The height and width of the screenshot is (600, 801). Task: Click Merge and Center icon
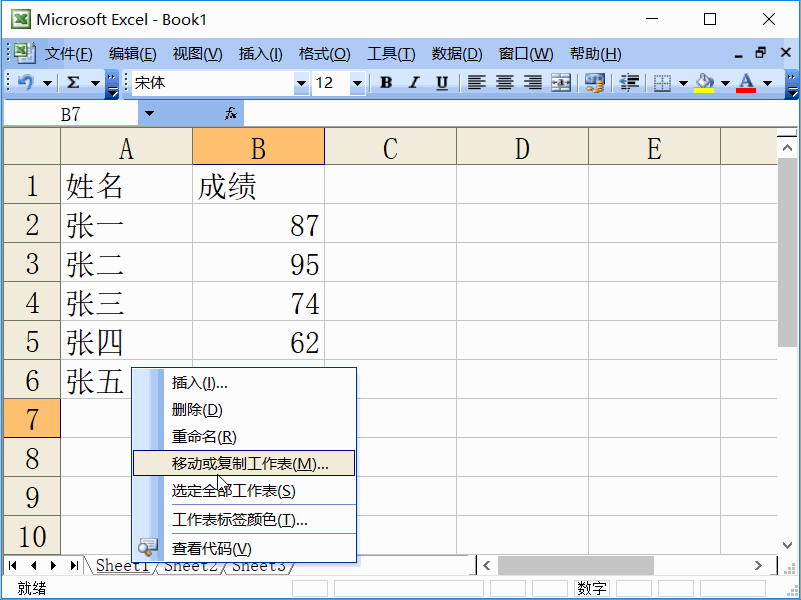point(561,82)
